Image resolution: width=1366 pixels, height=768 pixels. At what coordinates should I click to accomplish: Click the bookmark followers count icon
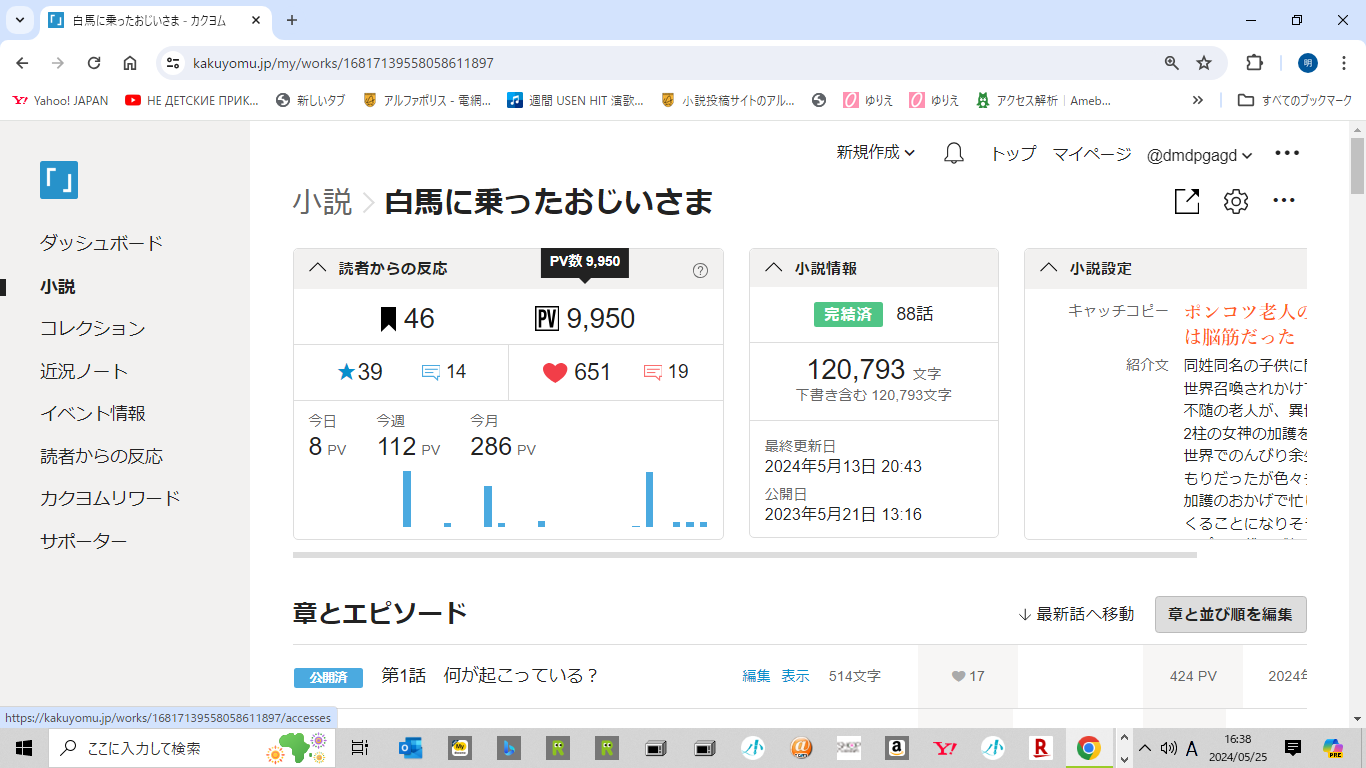coord(389,319)
